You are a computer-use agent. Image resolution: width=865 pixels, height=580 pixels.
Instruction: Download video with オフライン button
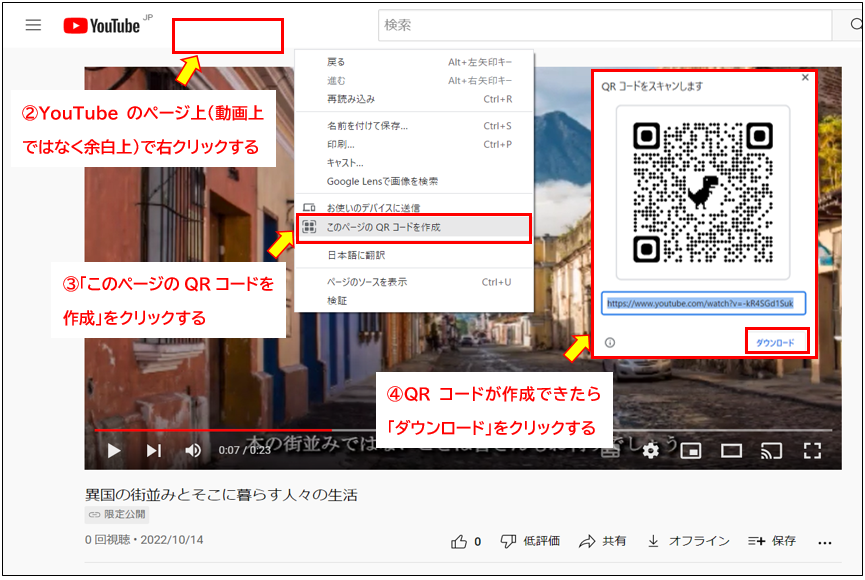click(x=688, y=541)
